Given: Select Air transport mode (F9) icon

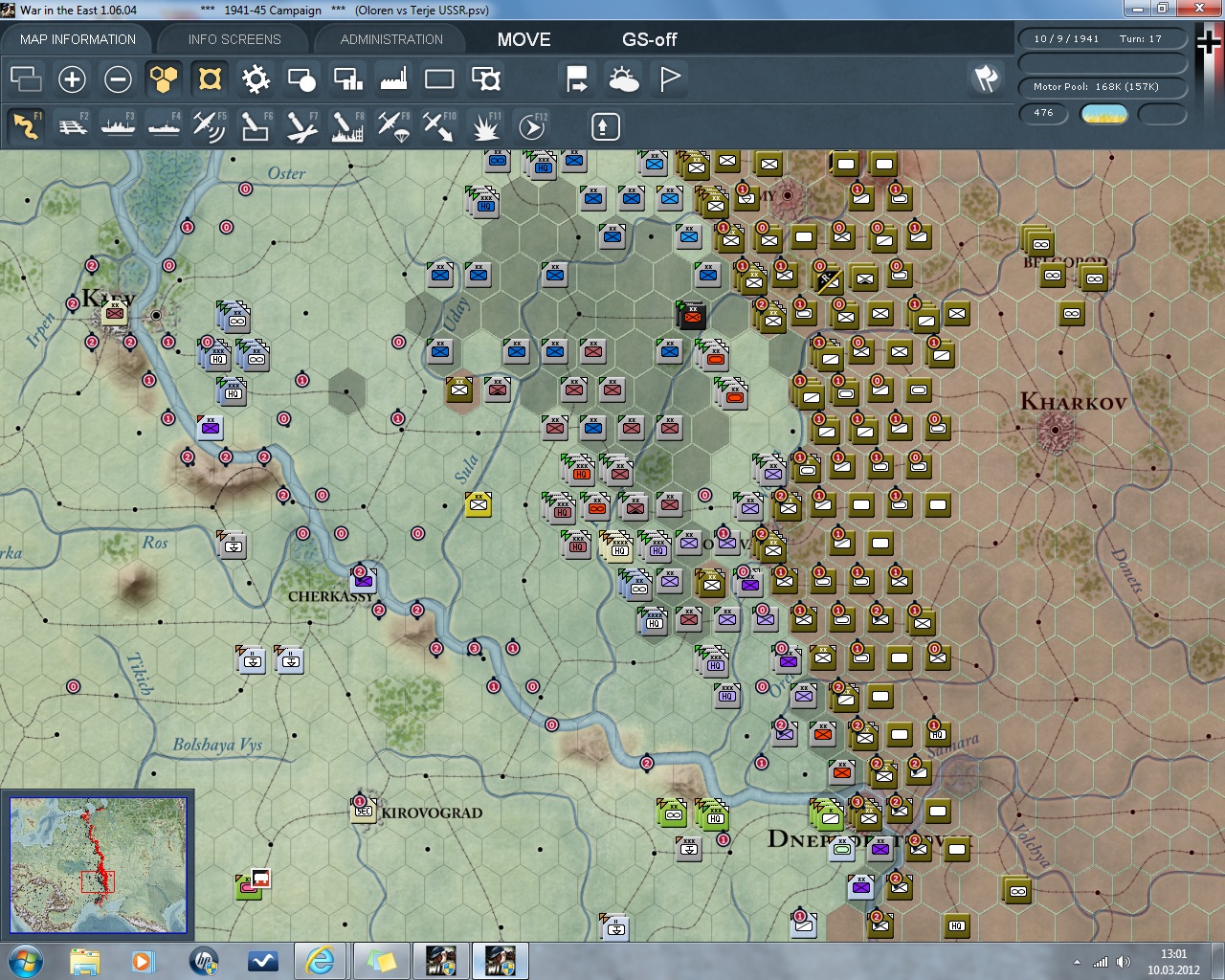Looking at the screenshot, I should point(393,127).
